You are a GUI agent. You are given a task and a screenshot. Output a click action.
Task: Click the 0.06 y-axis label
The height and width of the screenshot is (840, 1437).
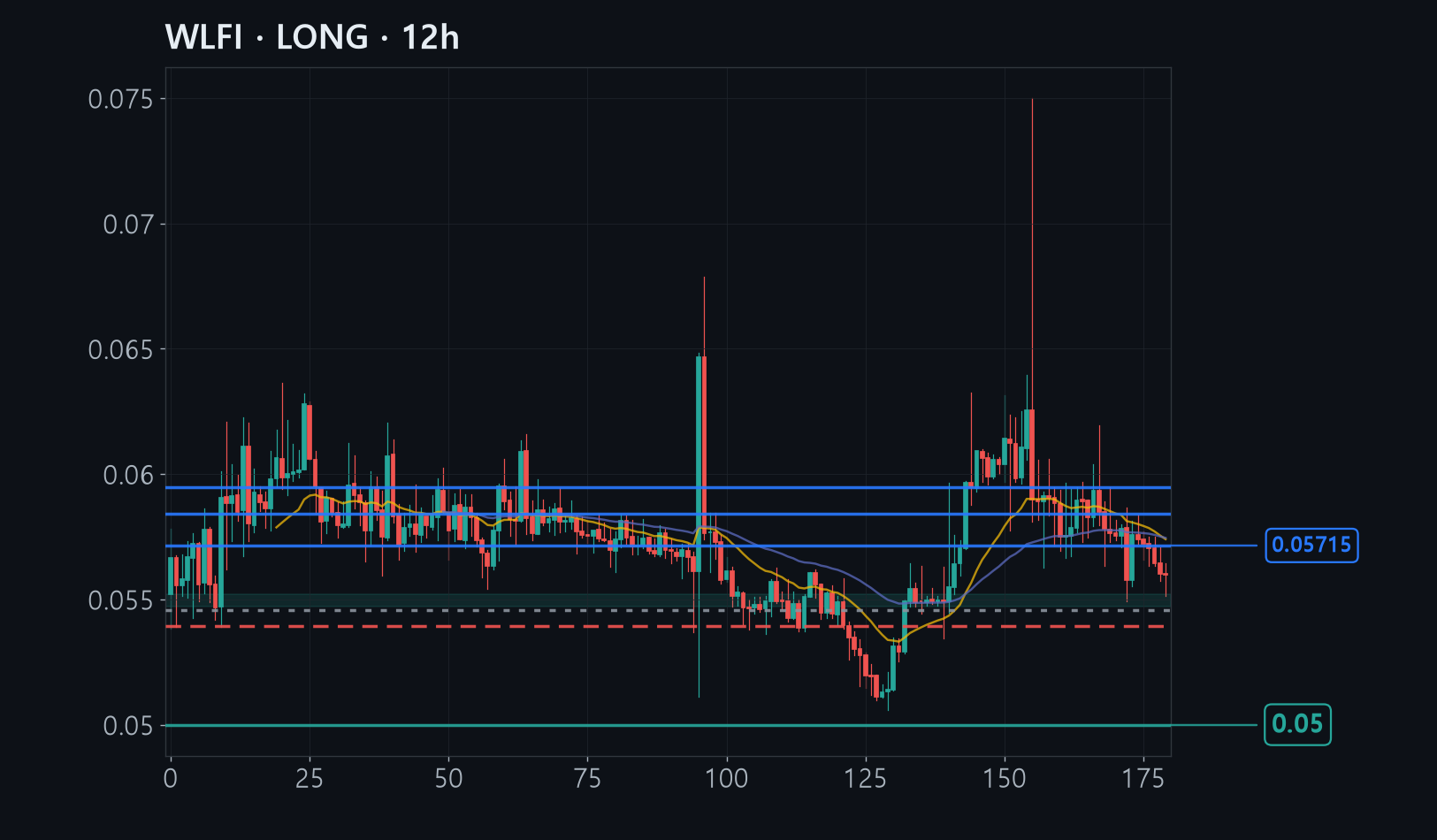tap(128, 476)
